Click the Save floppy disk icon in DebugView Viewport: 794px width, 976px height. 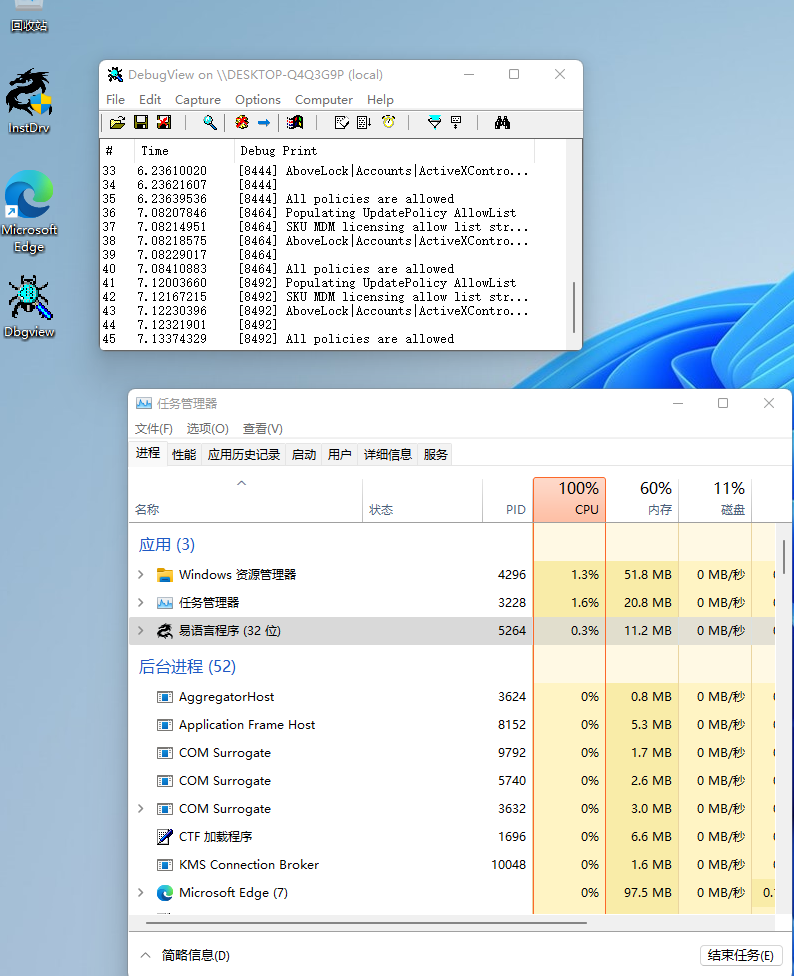(x=141, y=122)
